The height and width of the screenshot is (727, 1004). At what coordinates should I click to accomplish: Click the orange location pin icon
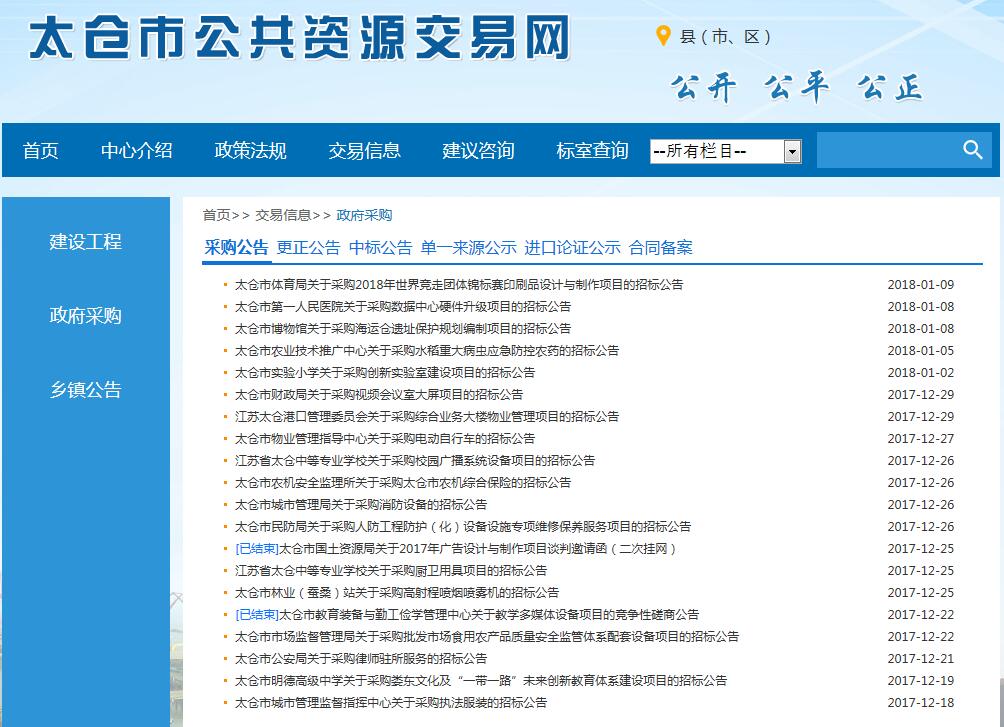[x=663, y=37]
